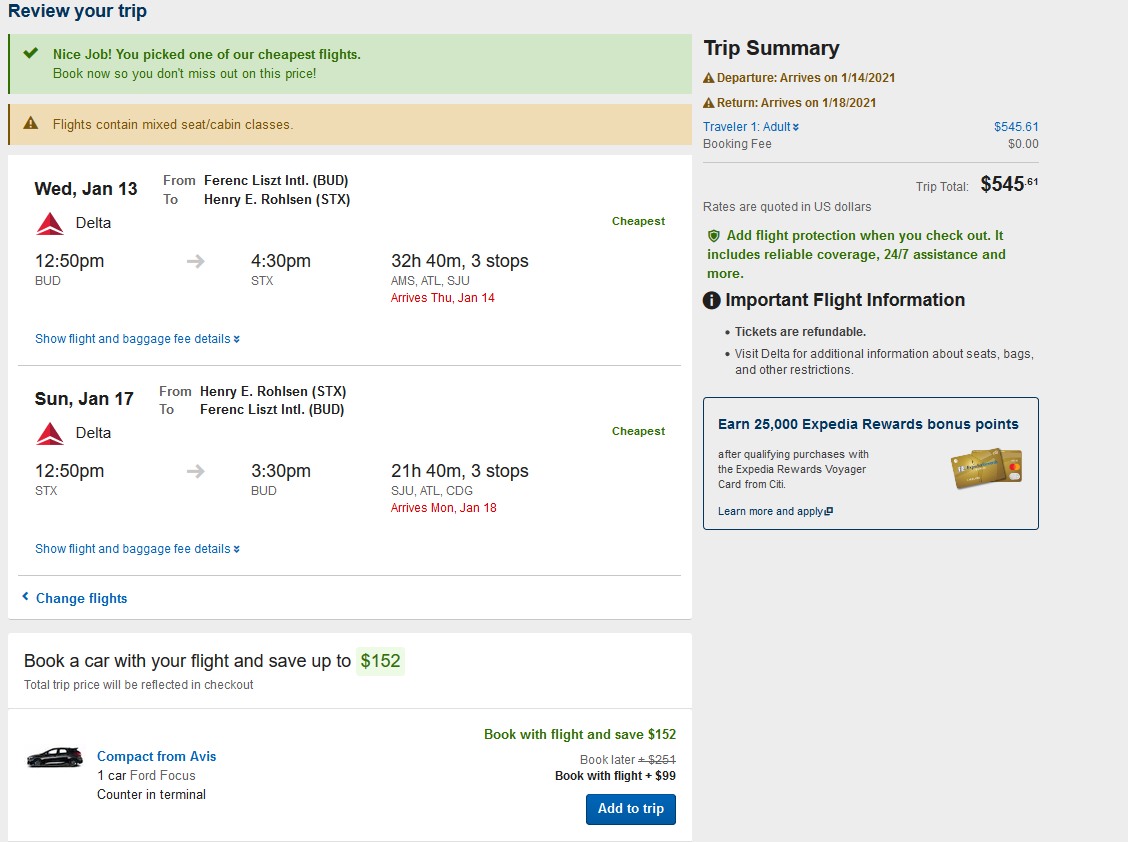Click the Delta logo on Jan 13 flight
Image resolution: width=1128 pixels, height=842 pixels.
[50, 223]
